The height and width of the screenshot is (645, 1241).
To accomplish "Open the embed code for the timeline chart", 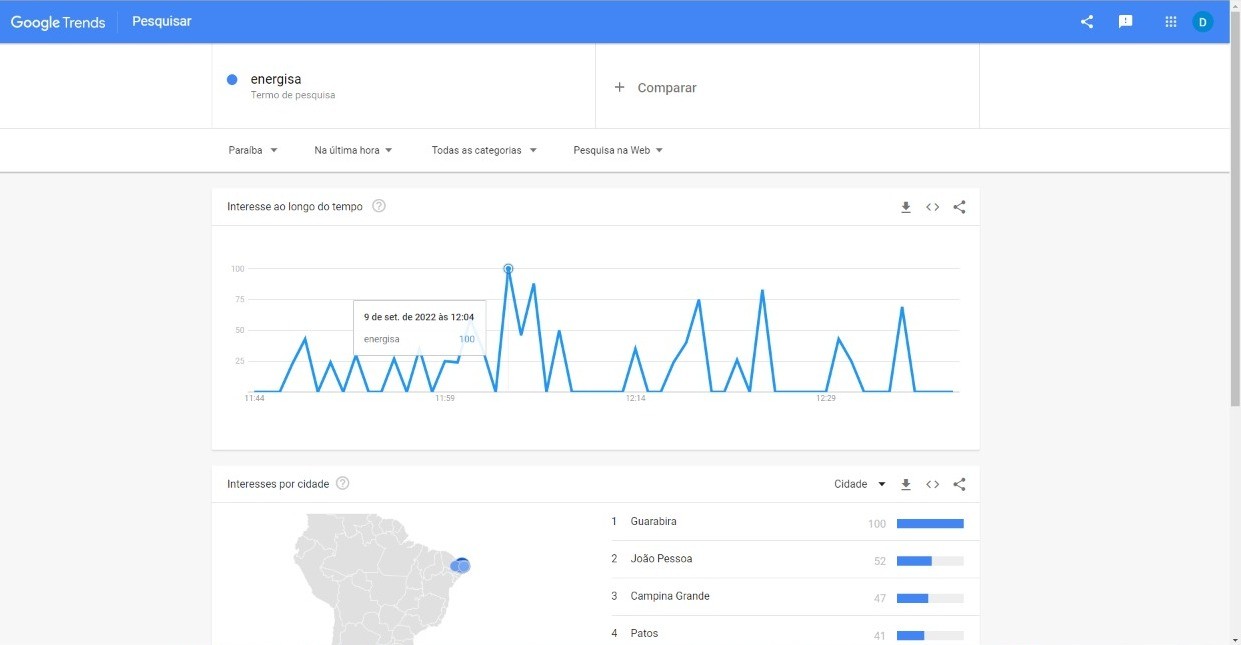I will point(932,207).
